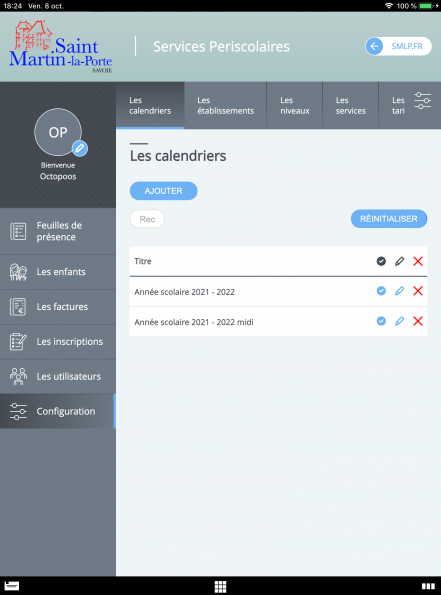Viewport: 441px width, 595px height.
Task: Select the row text Année scolaire 2021 - 2022 midi
Action: click(x=194, y=322)
